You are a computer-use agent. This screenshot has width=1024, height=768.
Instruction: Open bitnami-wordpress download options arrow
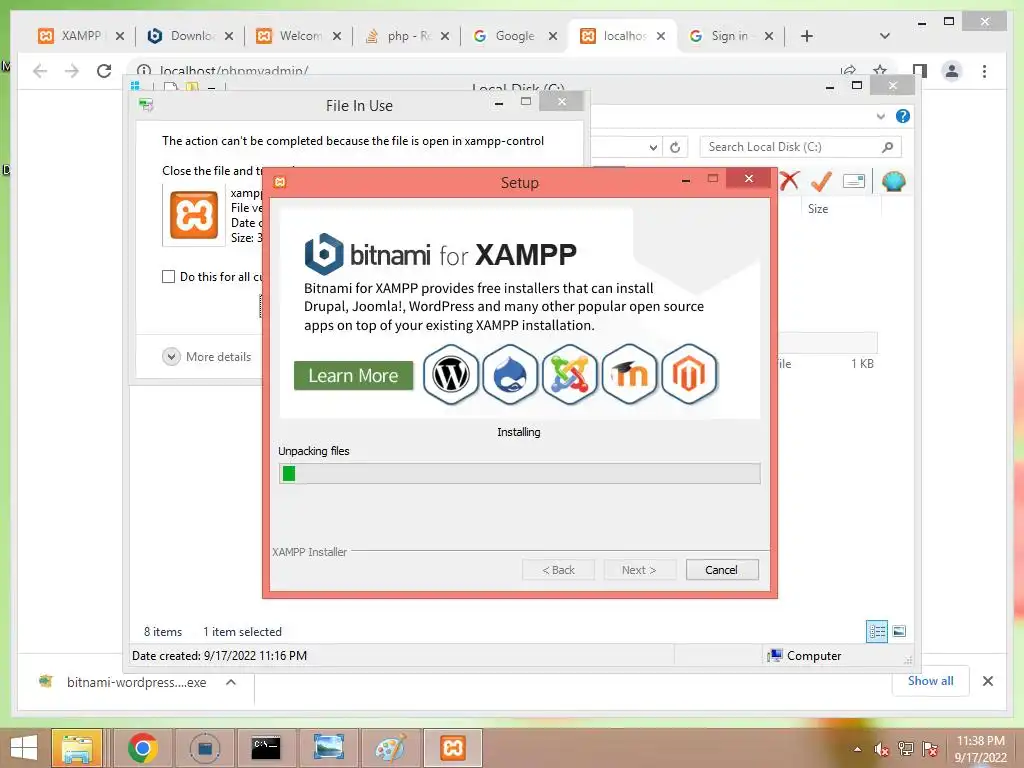231,682
